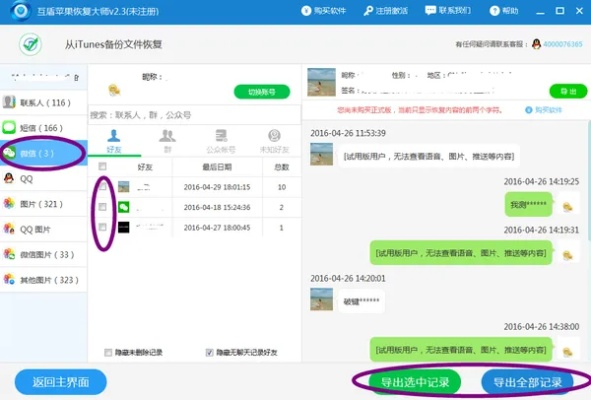This screenshot has width=591, height=400.
Task: Click the large profile photo in chat header
Action: (322, 82)
